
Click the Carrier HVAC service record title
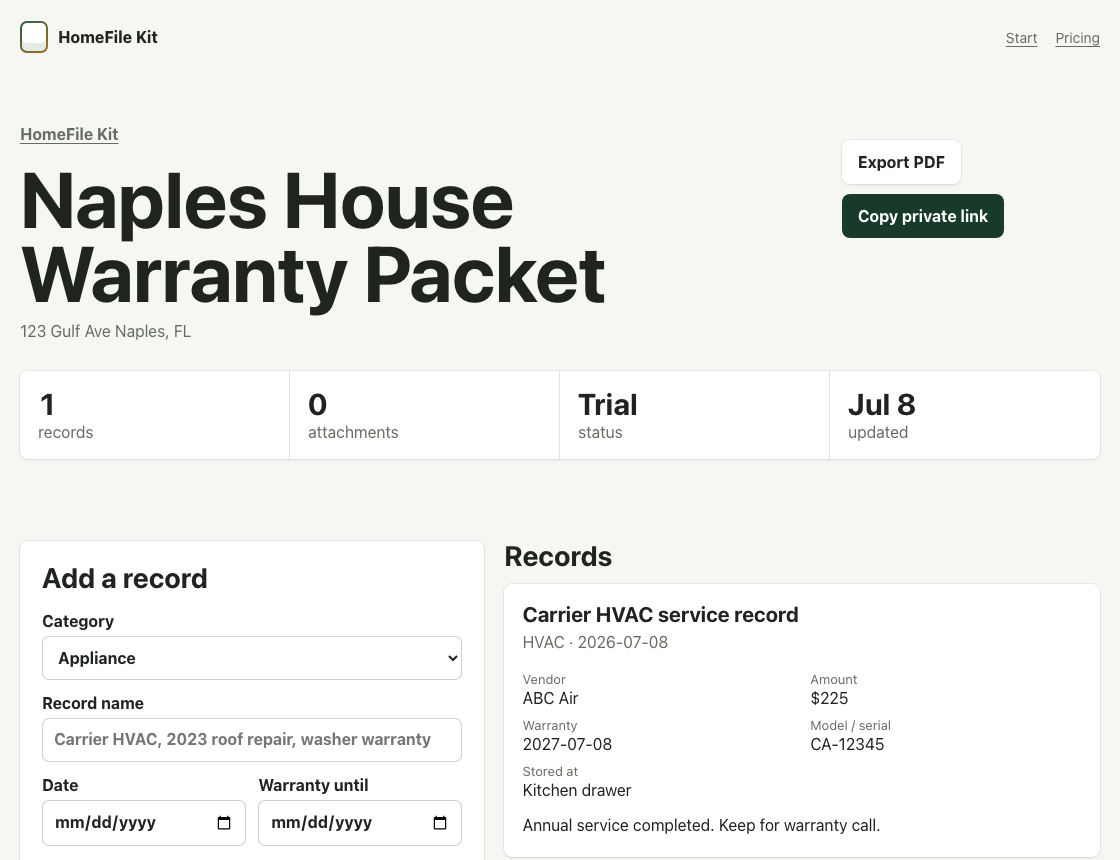click(x=661, y=615)
